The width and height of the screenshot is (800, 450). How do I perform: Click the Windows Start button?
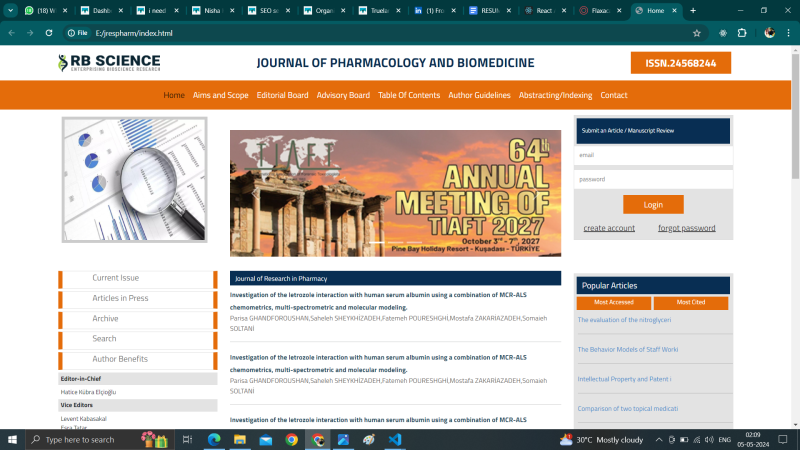(13, 439)
